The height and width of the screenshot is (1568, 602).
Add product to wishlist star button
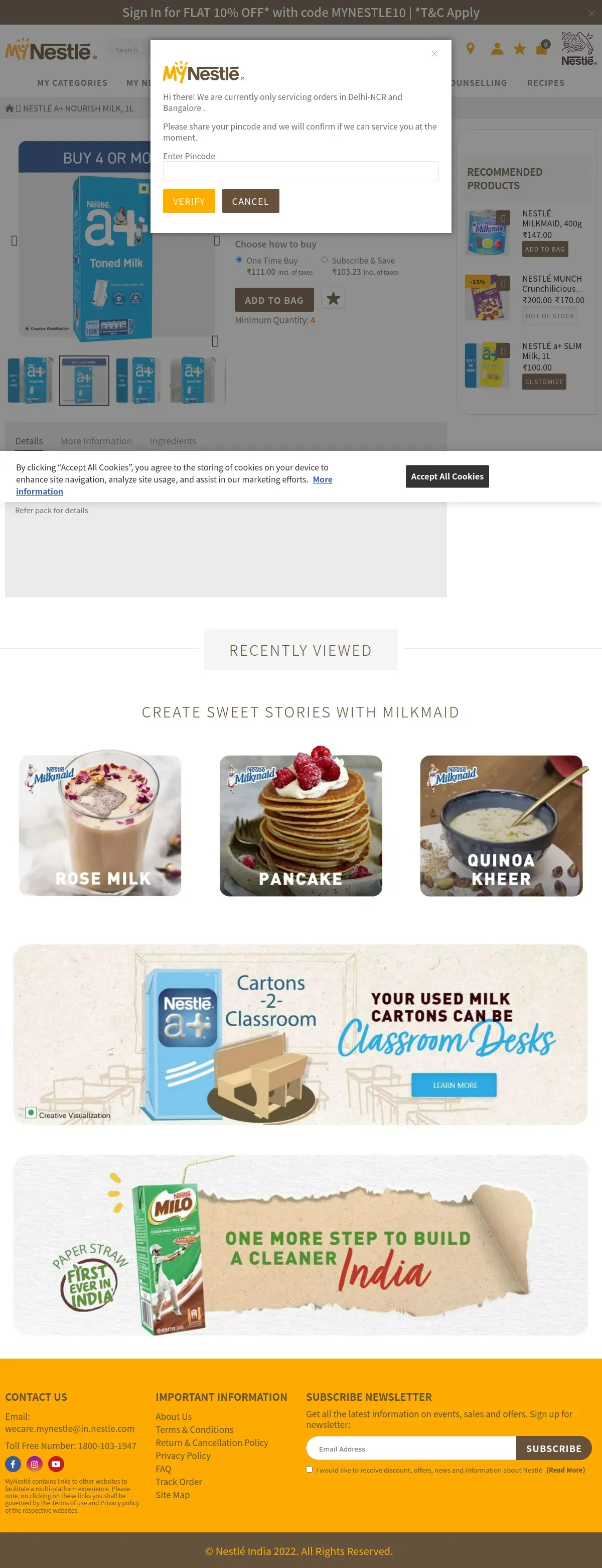point(333,299)
